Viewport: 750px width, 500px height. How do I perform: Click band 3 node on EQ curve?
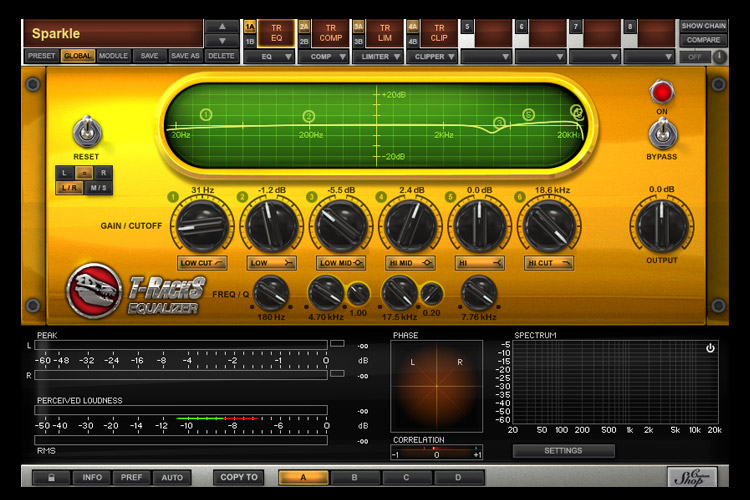(499, 122)
